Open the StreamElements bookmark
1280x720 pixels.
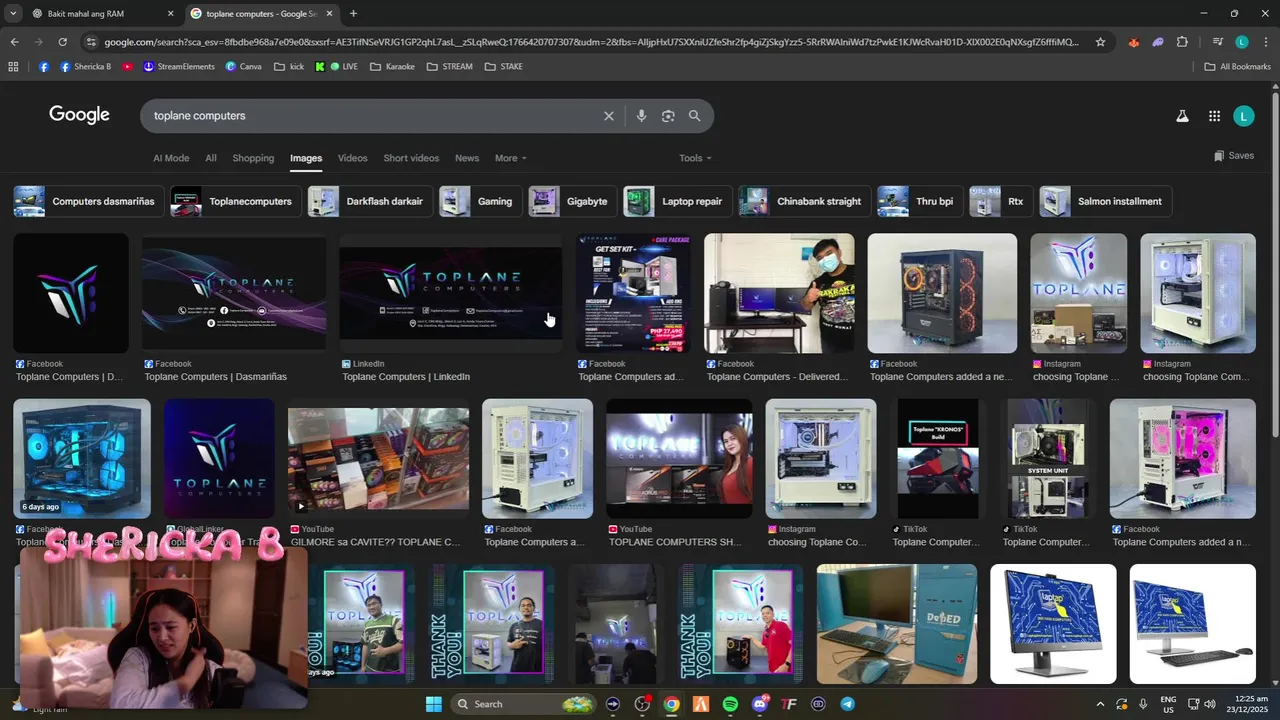(179, 67)
